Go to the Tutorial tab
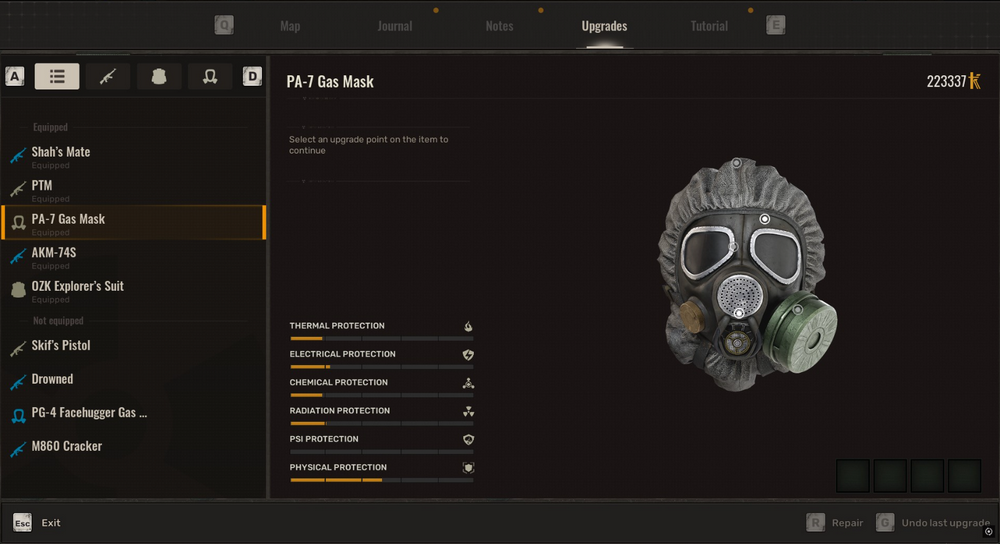The height and width of the screenshot is (544, 1000). tap(709, 26)
